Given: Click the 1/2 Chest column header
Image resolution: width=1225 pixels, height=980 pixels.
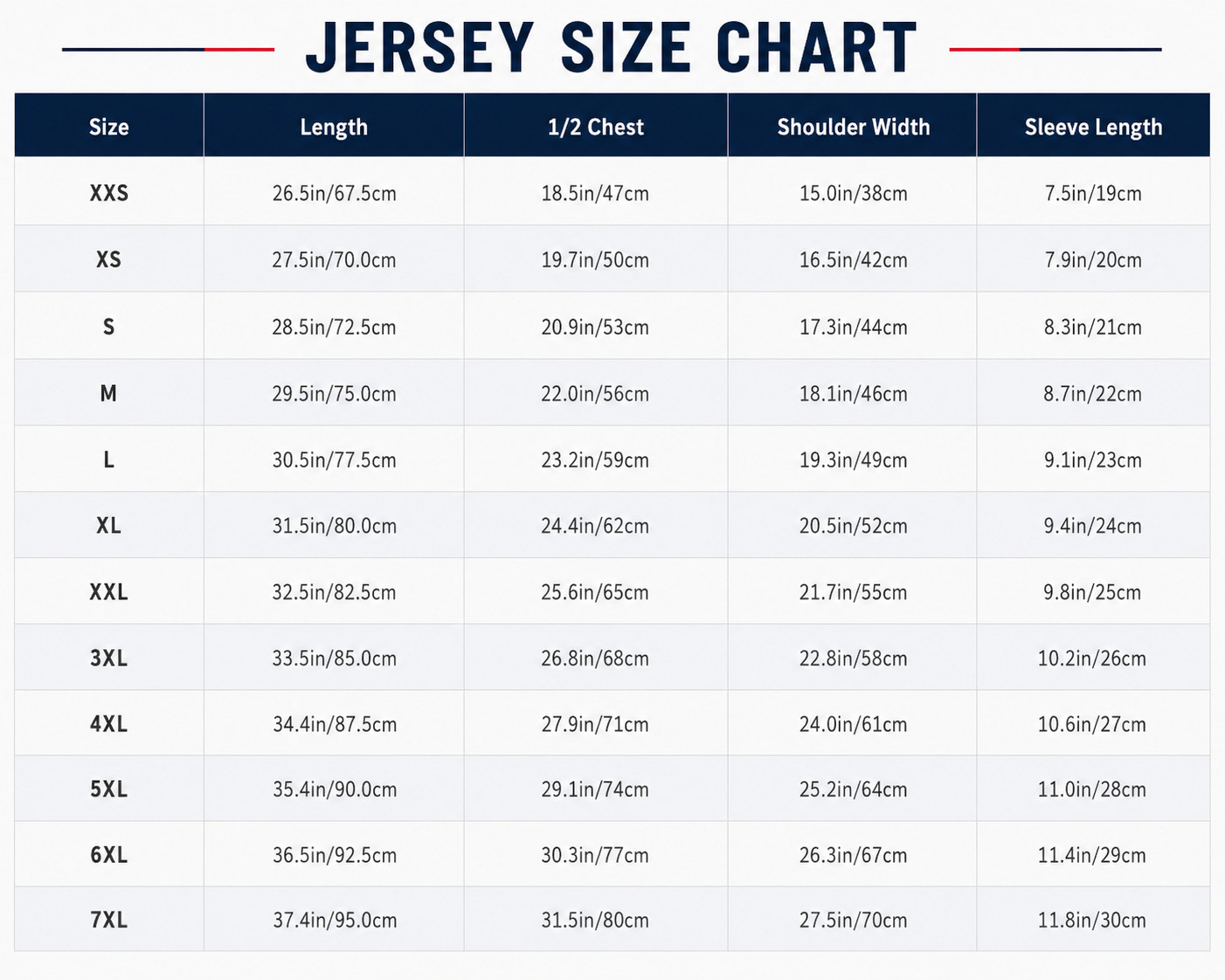Looking at the screenshot, I should (x=595, y=128).
